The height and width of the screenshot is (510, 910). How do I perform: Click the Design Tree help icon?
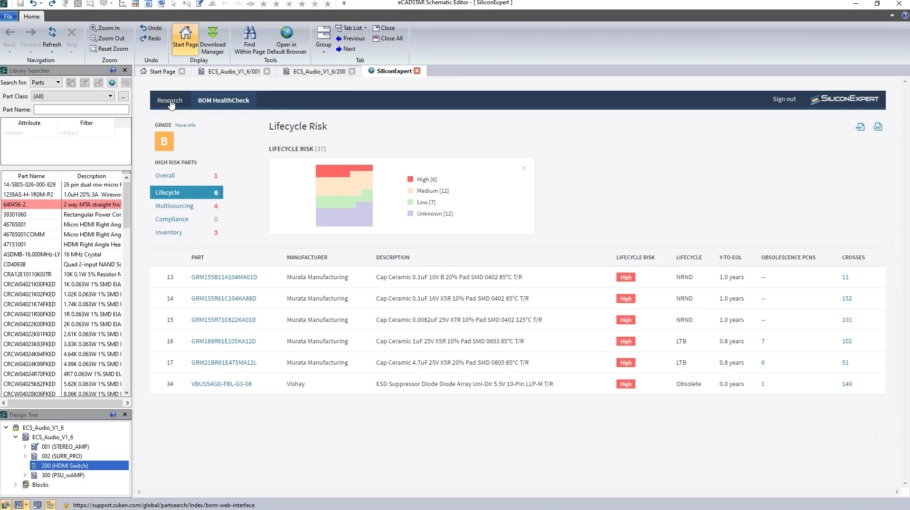113,415
